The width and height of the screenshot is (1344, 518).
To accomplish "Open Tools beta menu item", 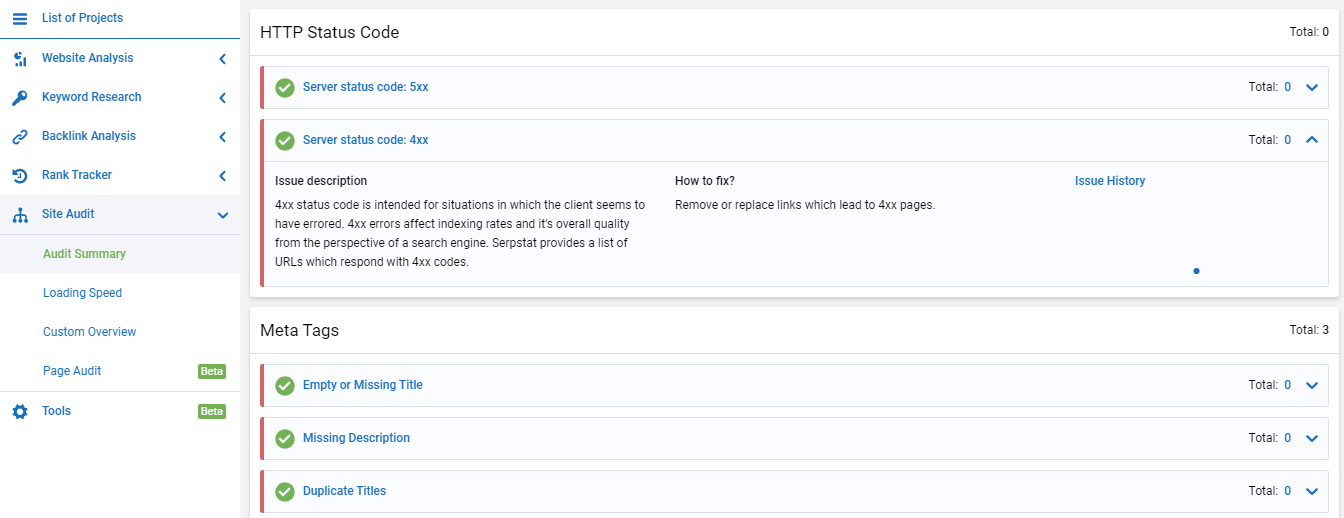I will coord(56,411).
